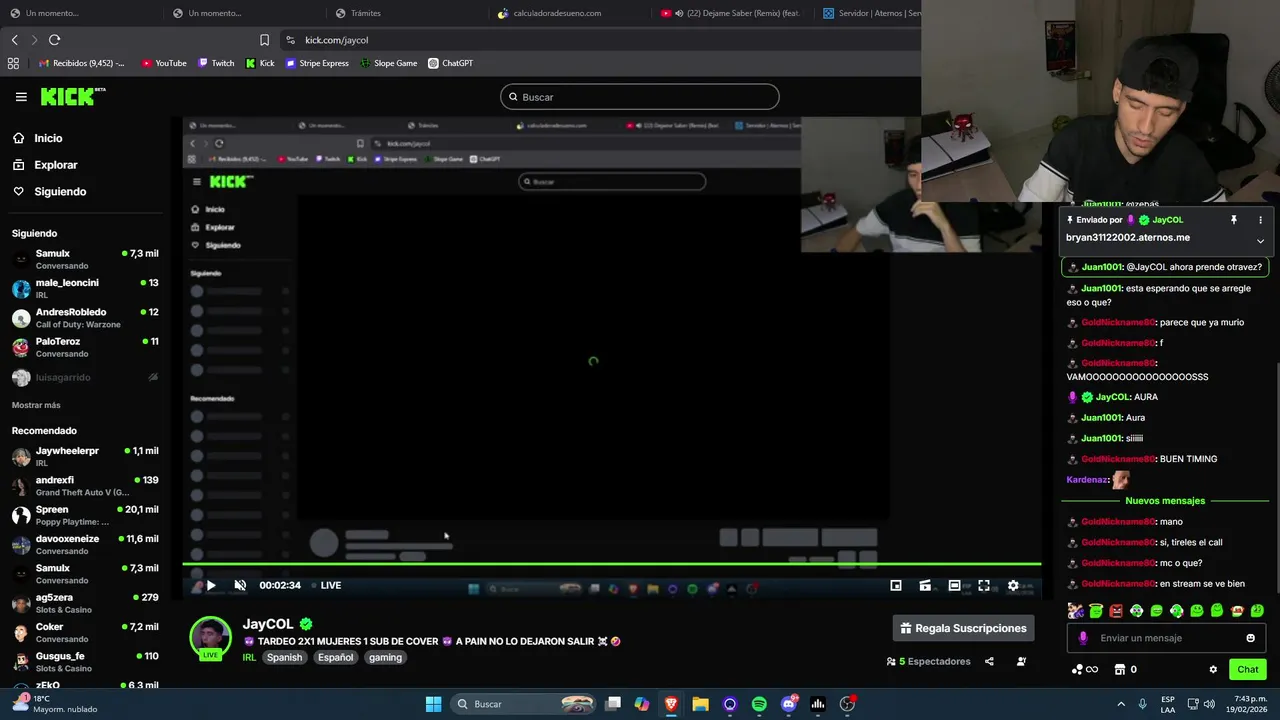Viewport: 1280px width, 720px height.
Task: Jump to Nuevos mensajes in chat
Action: point(1165,500)
